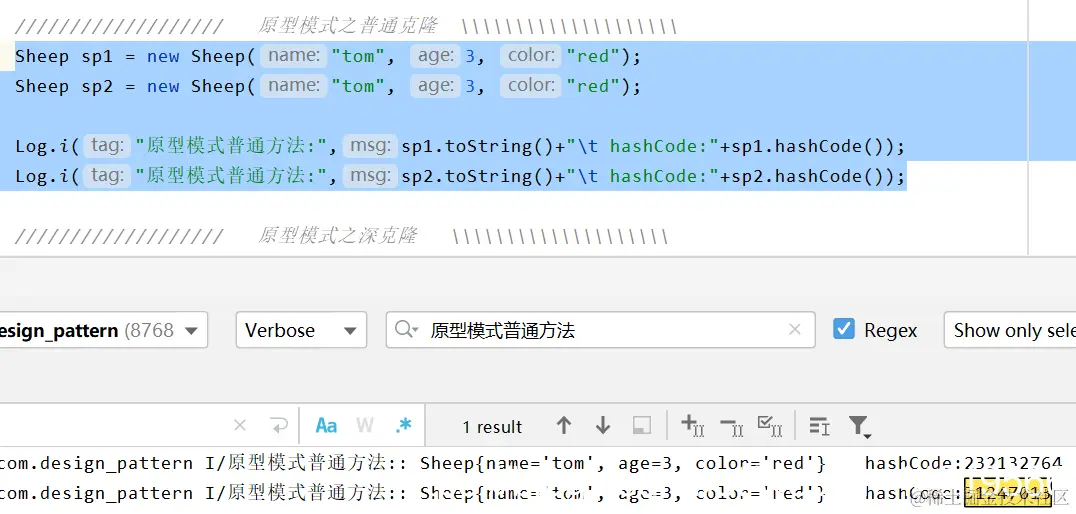Toggle Regex (.*) option in find bar
The height and width of the screenshot is (514, 1076).
pos(404,426)
